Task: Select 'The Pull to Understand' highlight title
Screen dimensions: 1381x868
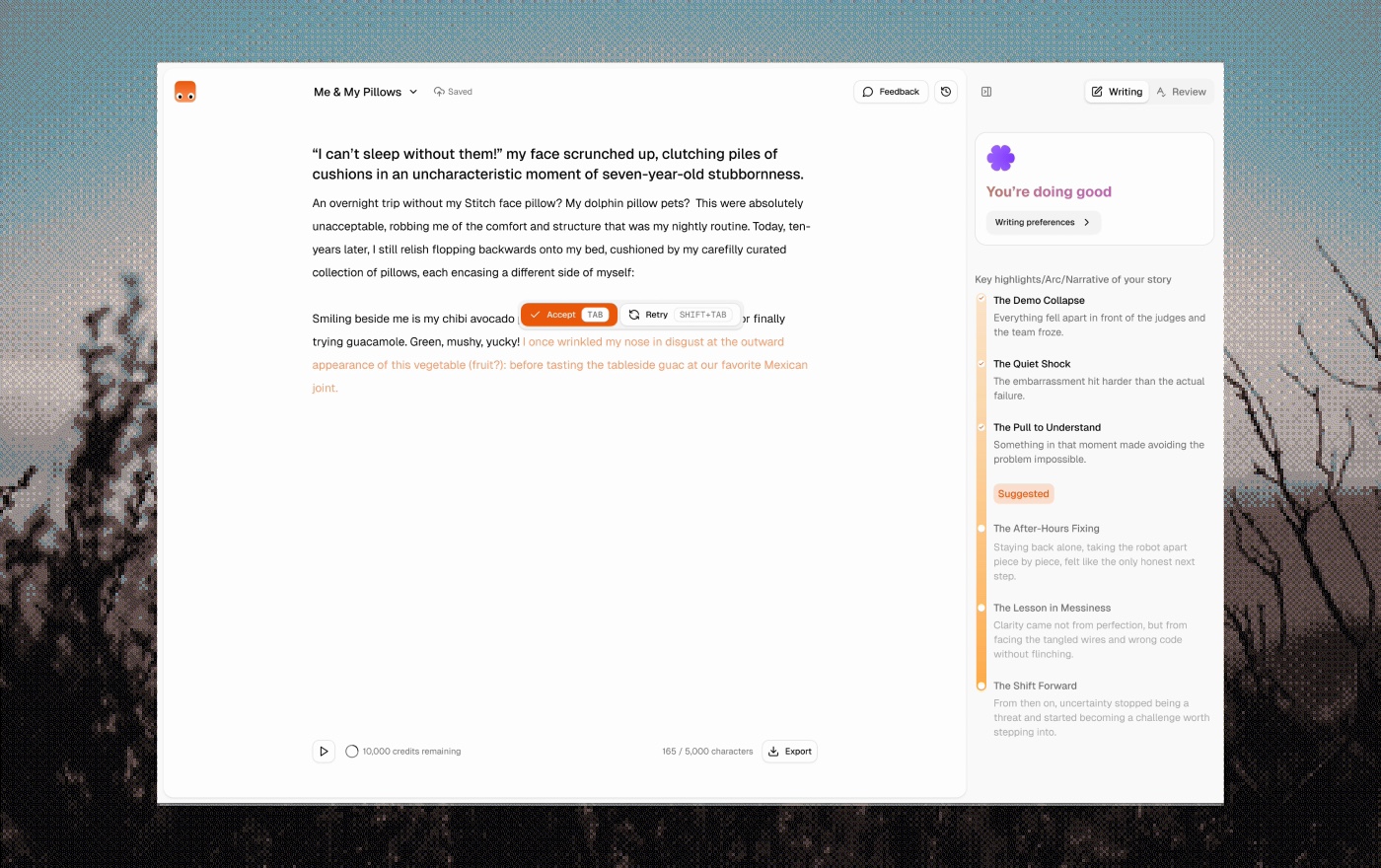Action: pos(1047,428)
